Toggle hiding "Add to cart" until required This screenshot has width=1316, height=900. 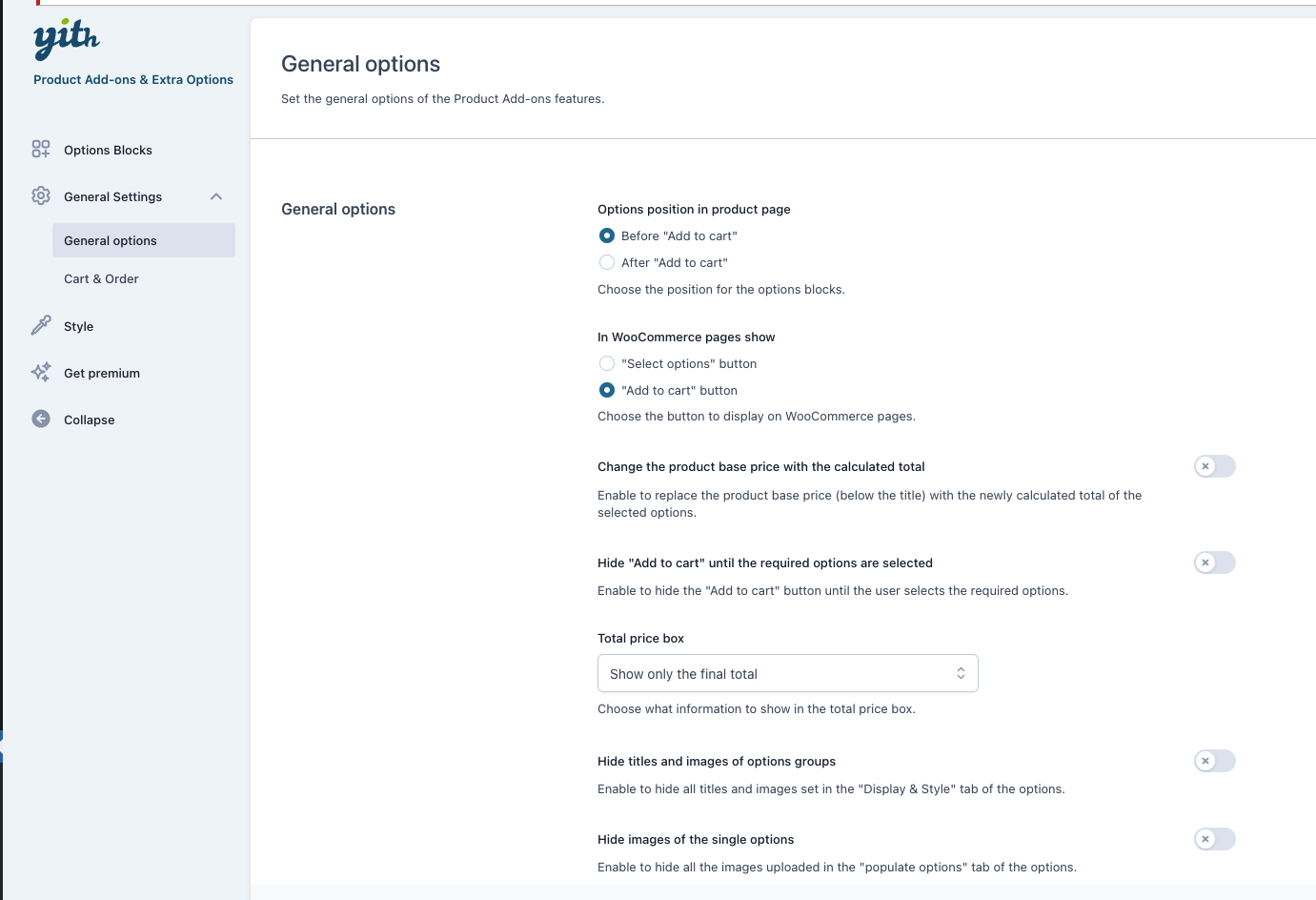(1214, 562)
